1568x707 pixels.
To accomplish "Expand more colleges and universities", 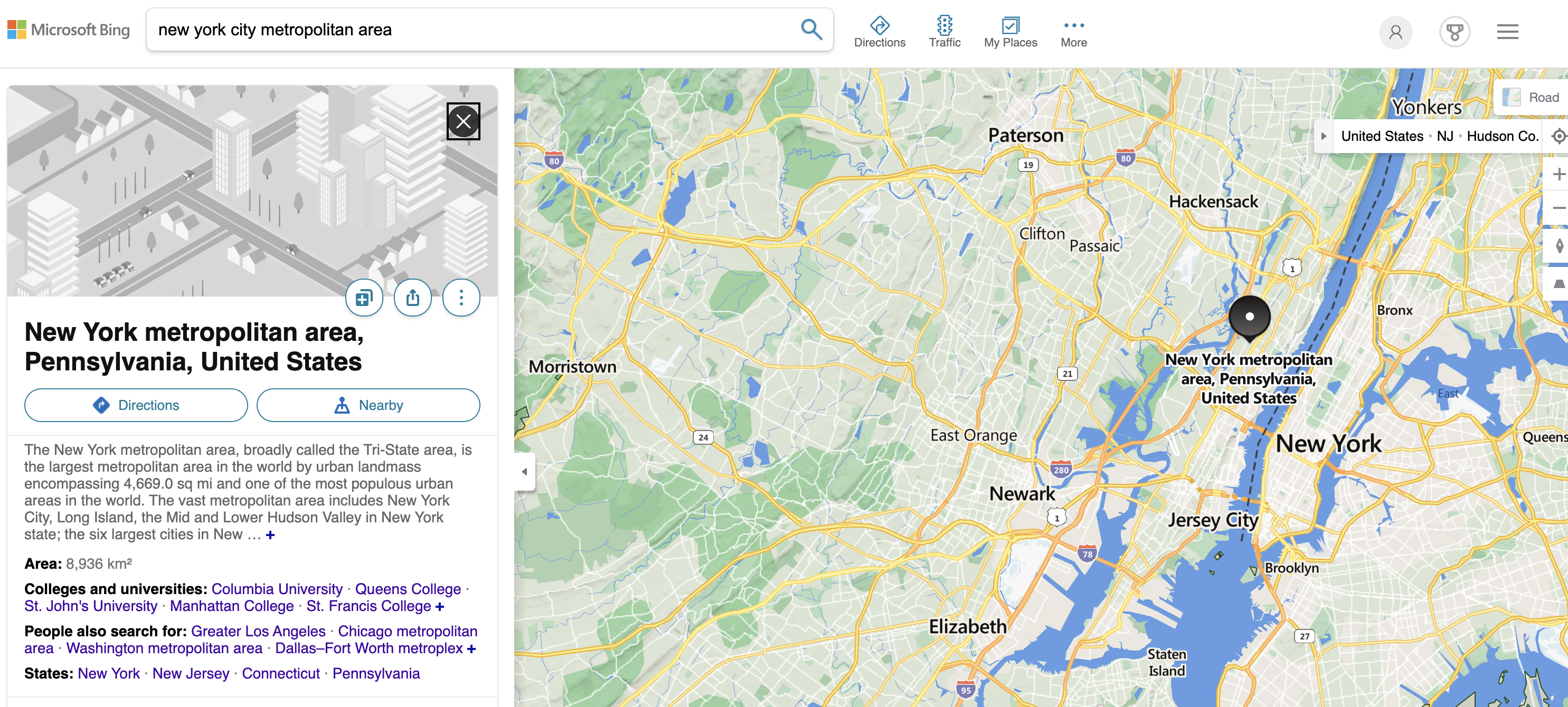I will 439,607.
